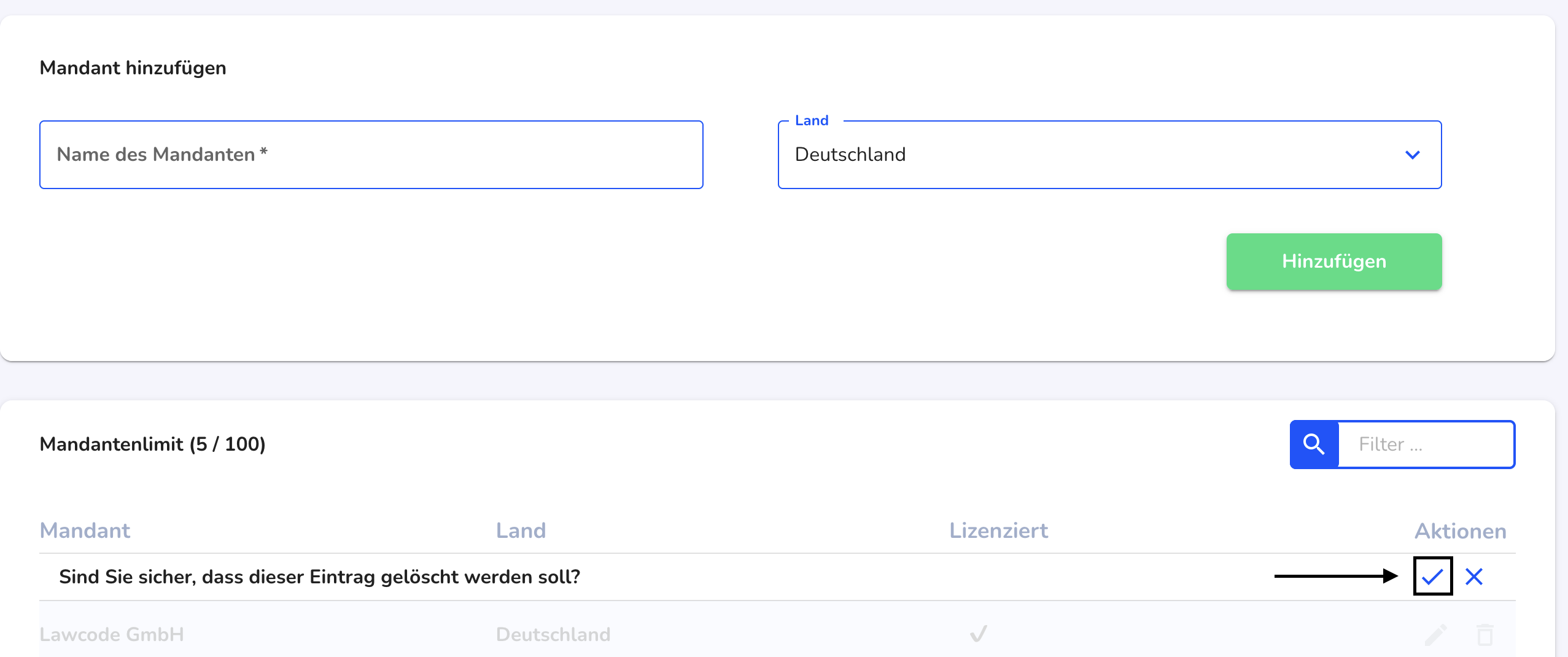Image resolution: width=1568 pixels, height=657 pixels.
Task: Select the Lawcode GmbH row name
Action: pyautogui.click(x=112, y=634)
